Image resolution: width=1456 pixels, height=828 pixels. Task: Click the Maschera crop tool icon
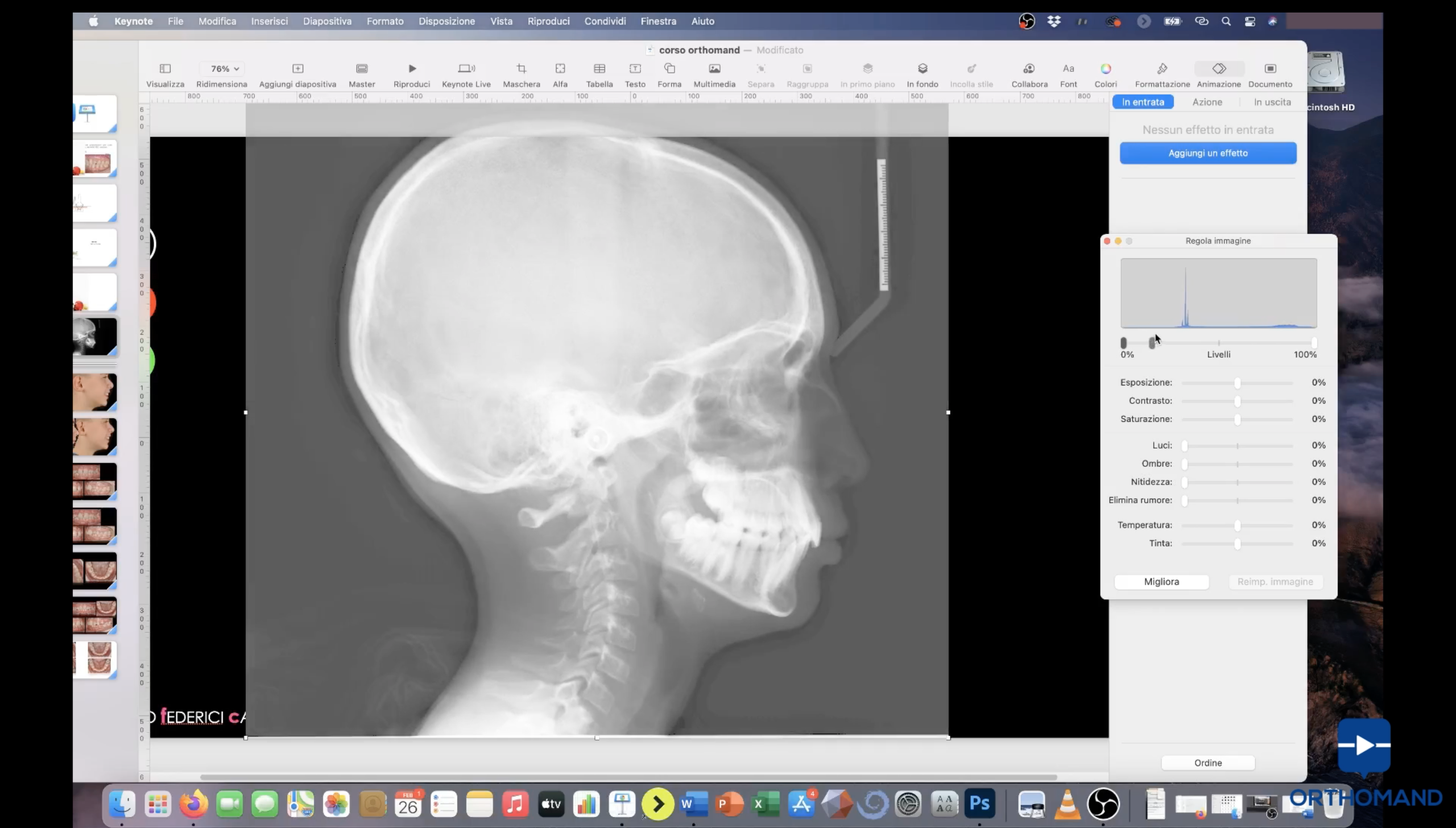521,69
